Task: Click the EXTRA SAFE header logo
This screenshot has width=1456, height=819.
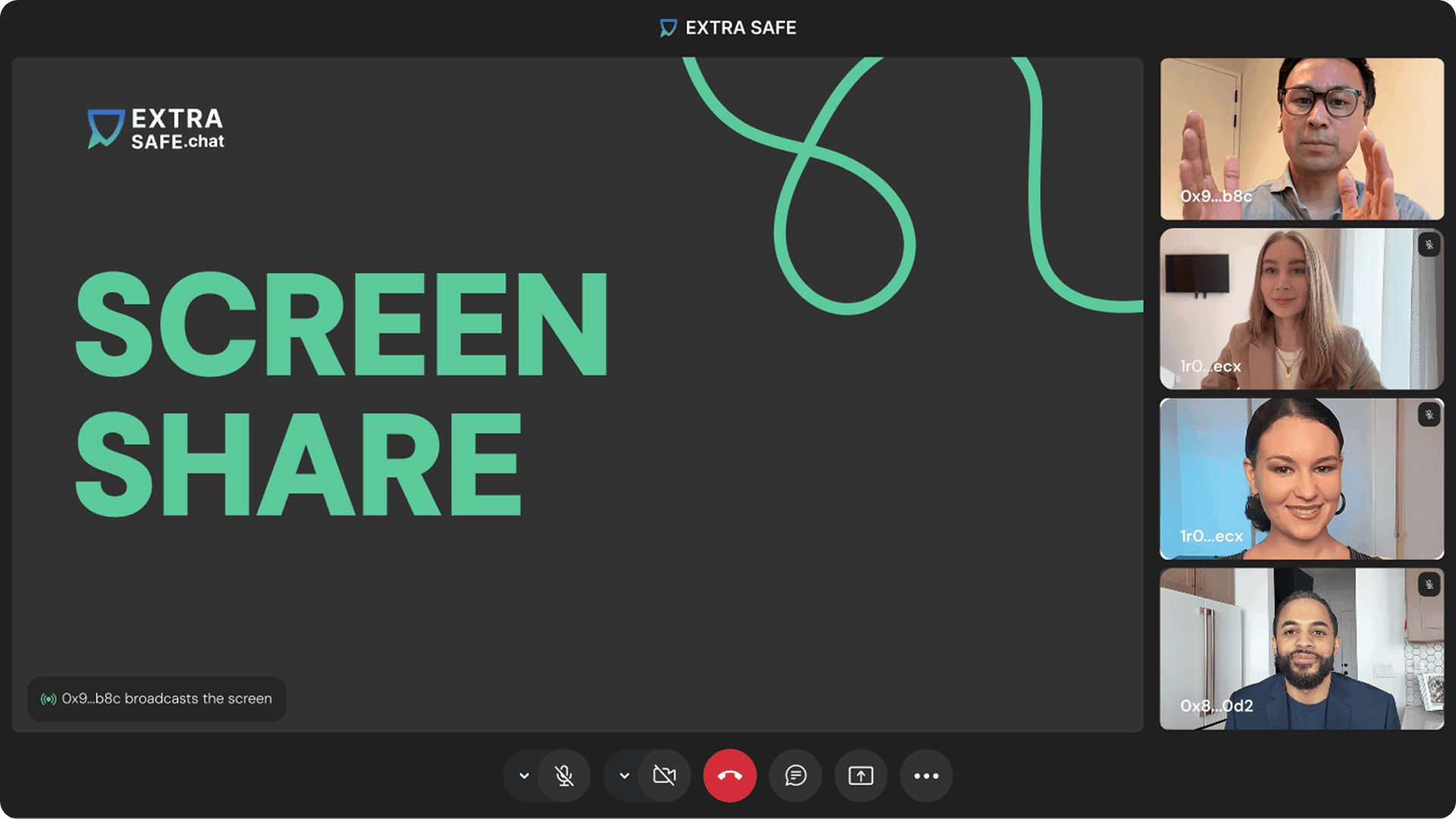Action: point(728,28)
